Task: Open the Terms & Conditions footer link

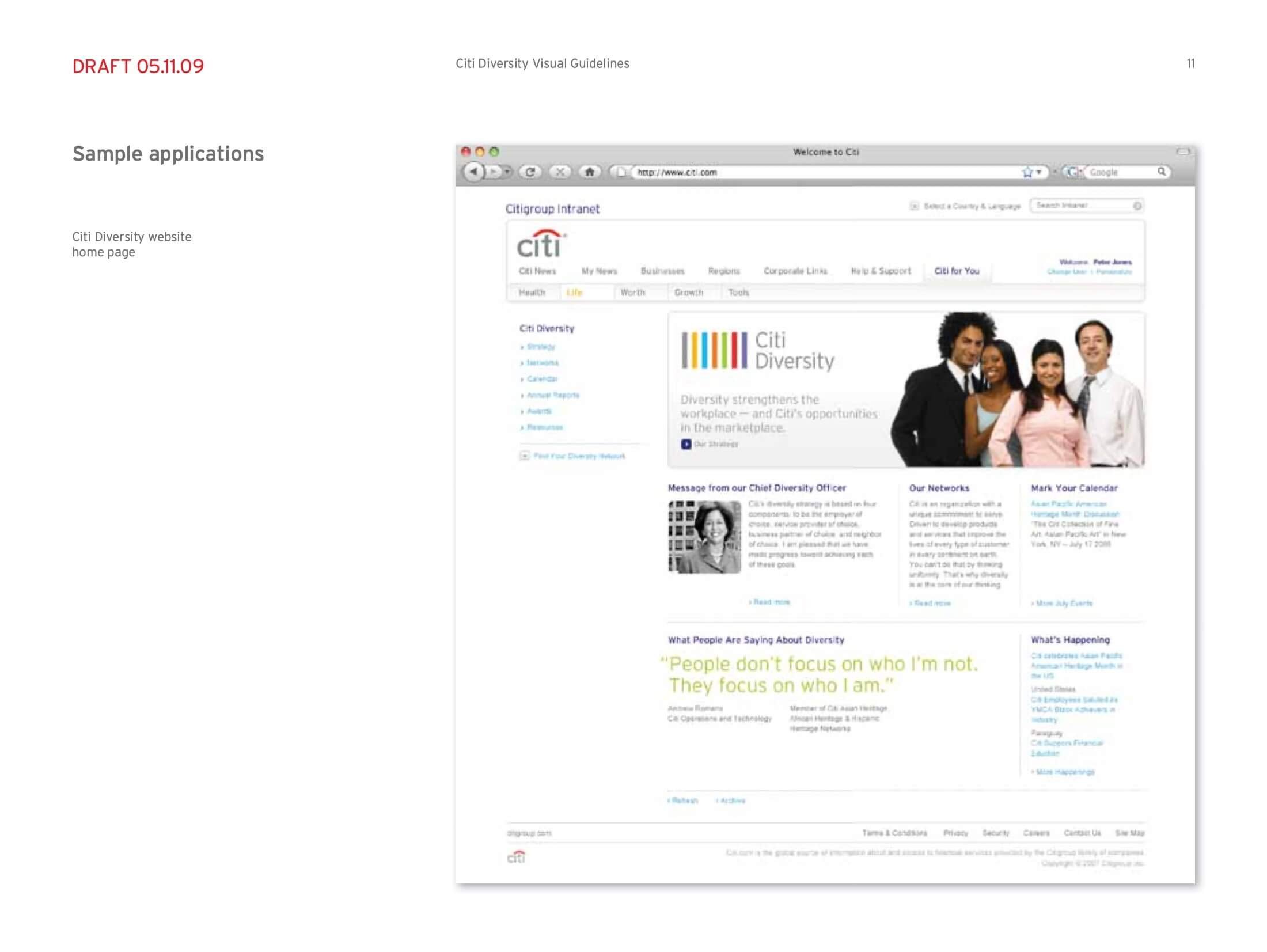Action: tap(894, 833)
